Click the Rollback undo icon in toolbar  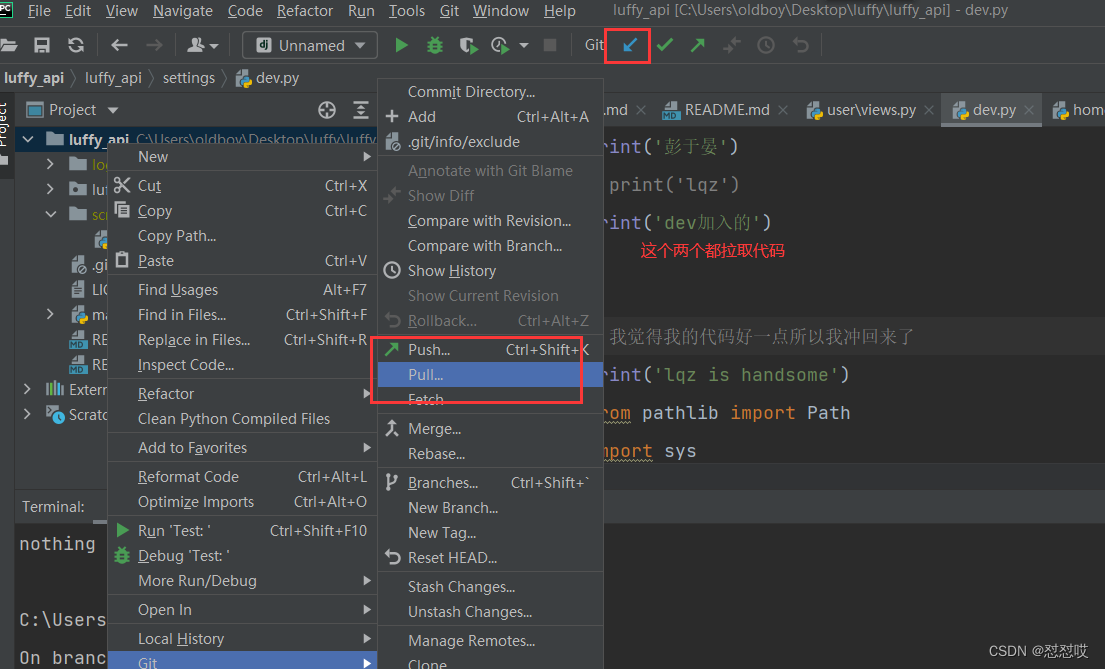pyautogui.click(x=801, y=45)
